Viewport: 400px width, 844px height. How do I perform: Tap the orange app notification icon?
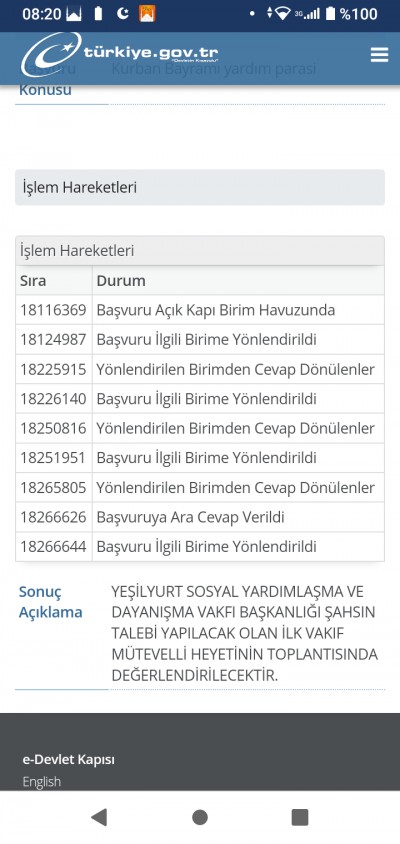click(147, 13)
